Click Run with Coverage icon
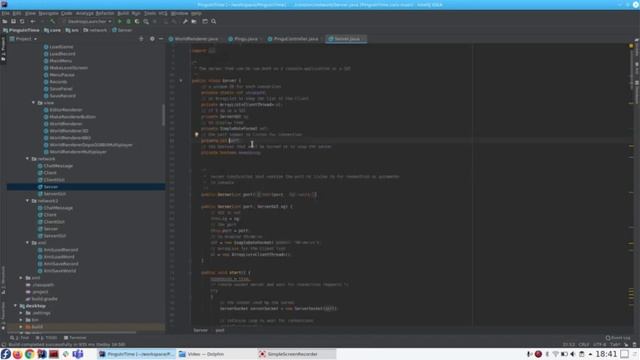This screenshot has width=640, height=360. click(x=137, y=21)
